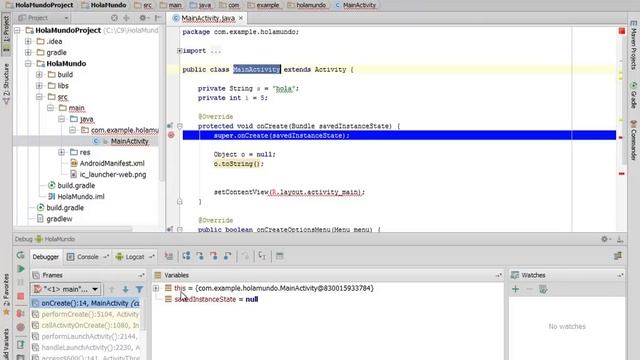Click the Run to Cursor icon

(x=262, y=256)
